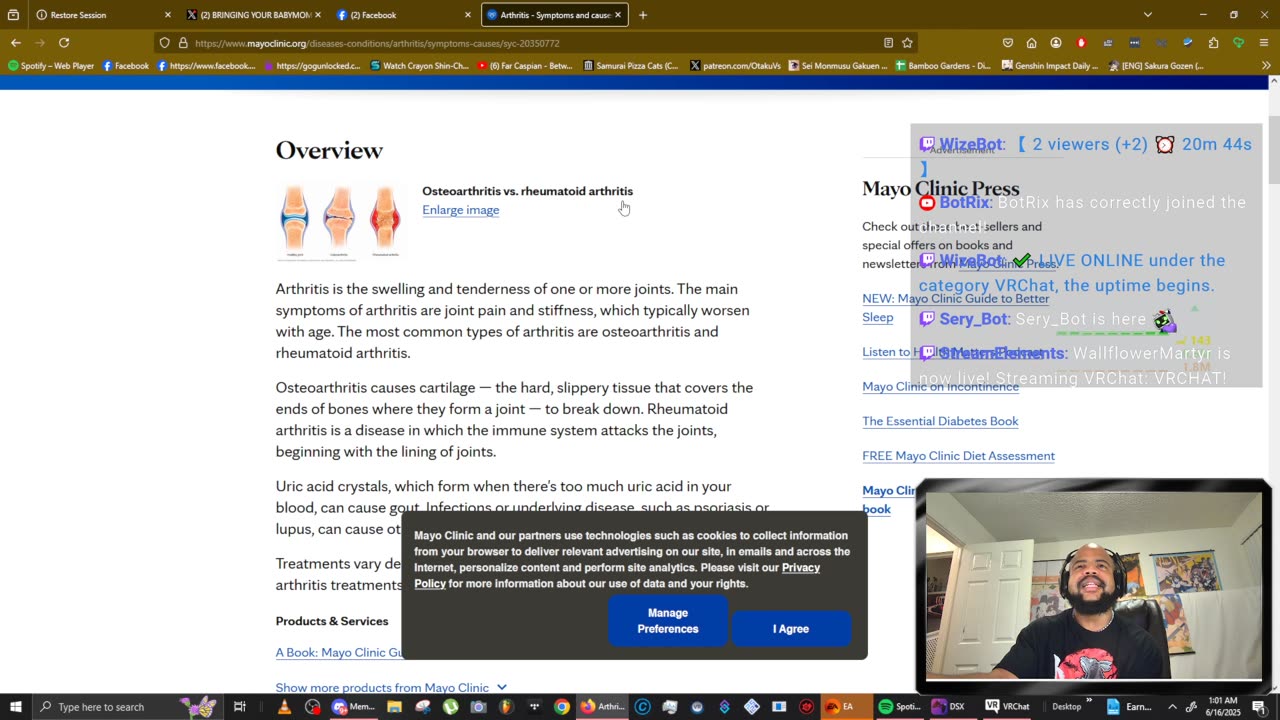This screenshot has width=1280, height=720.
Task: Switch to the Firefox Arthritis taskbar window
Action: (603, 707)
